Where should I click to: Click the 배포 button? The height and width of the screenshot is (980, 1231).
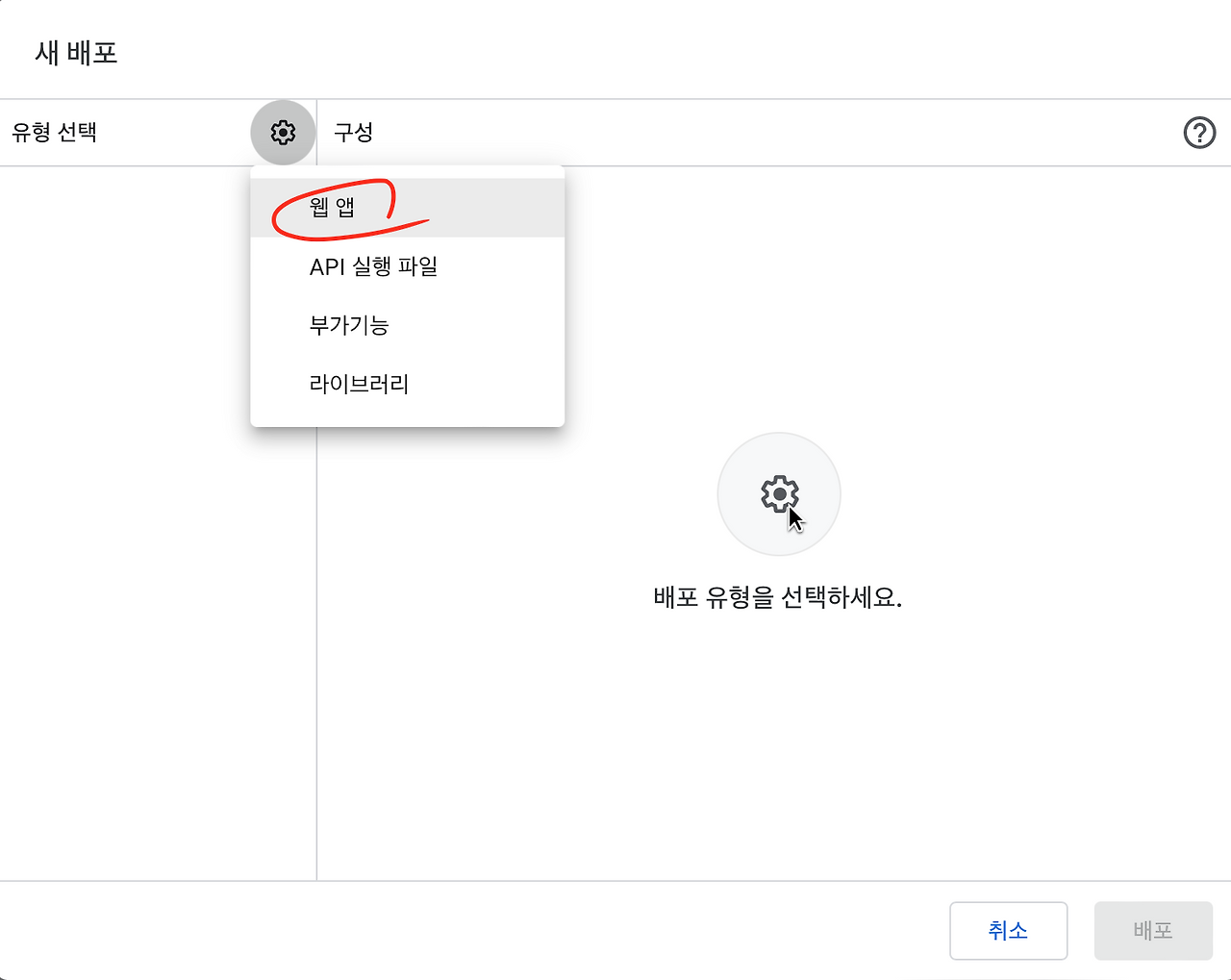1152,930
